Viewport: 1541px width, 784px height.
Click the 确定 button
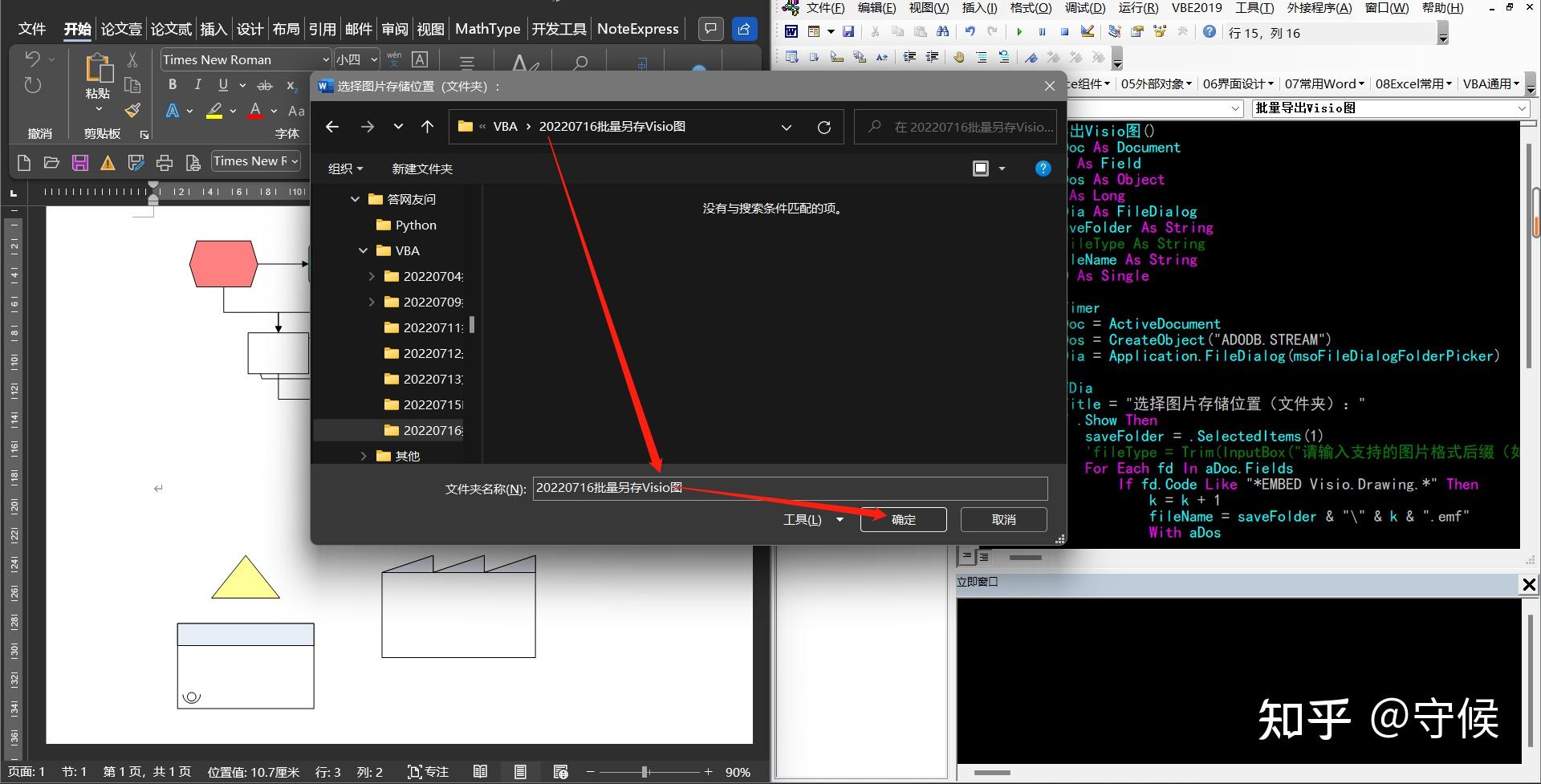click(904, 520)
